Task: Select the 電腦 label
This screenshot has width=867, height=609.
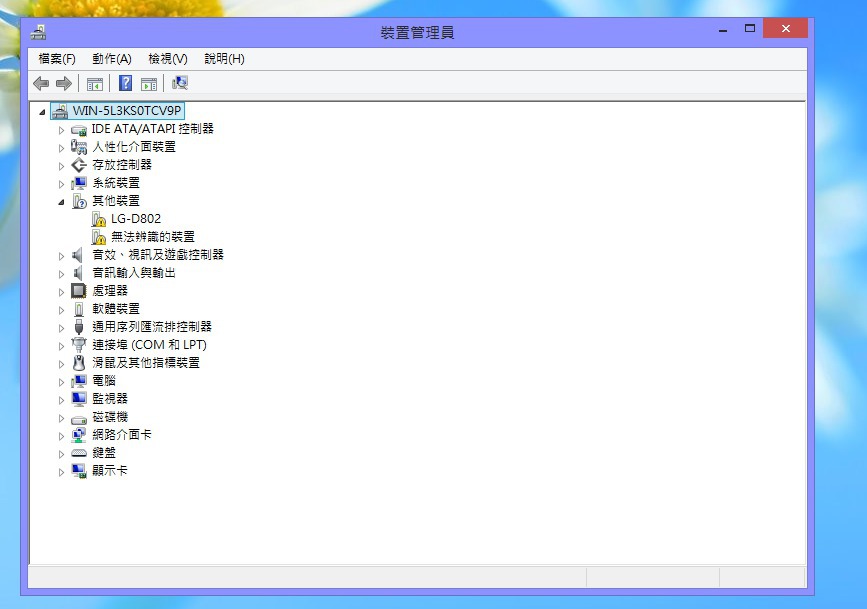Action: [x=104, y=381]
